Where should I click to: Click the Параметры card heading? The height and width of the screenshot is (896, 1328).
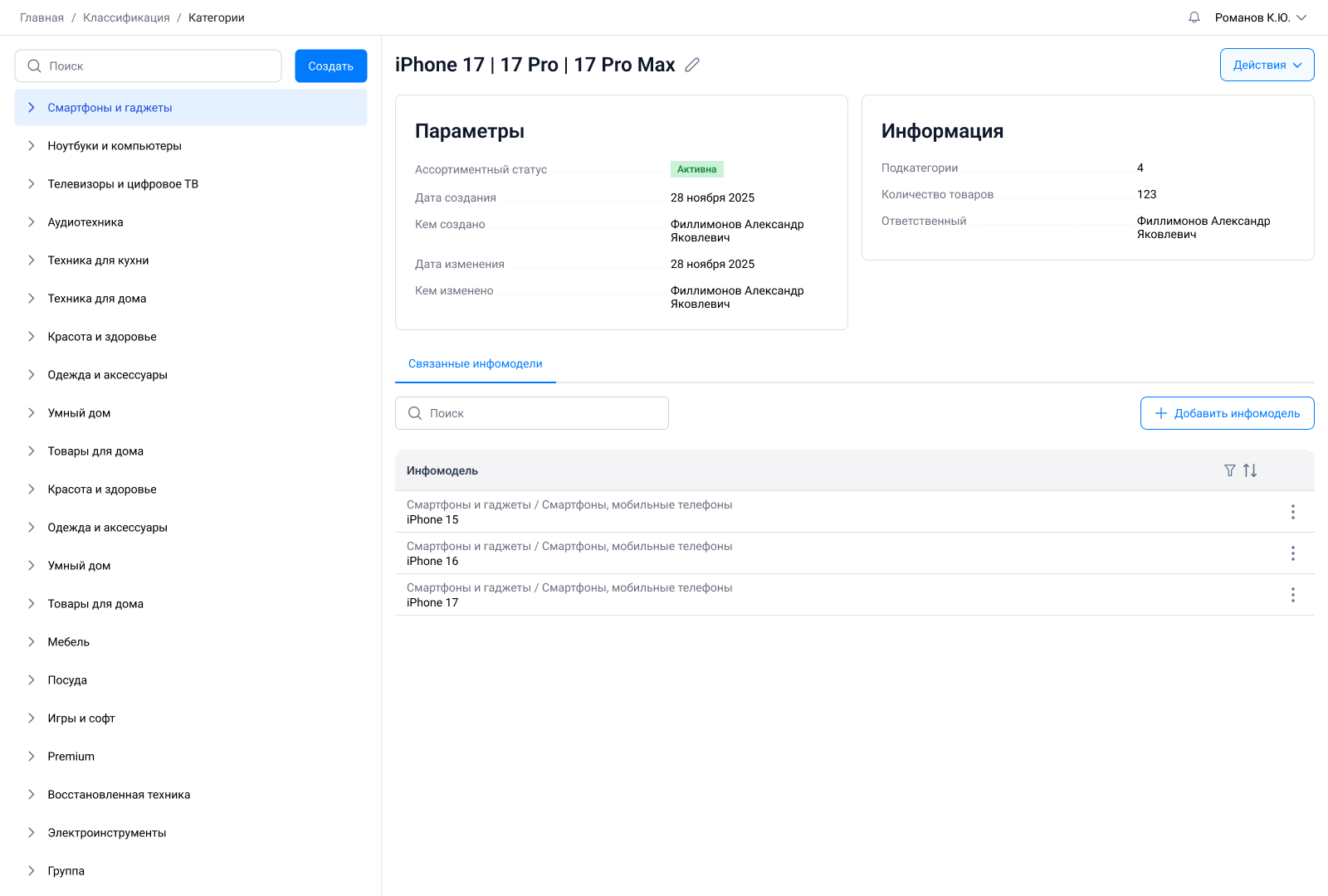tap(470, 131)
